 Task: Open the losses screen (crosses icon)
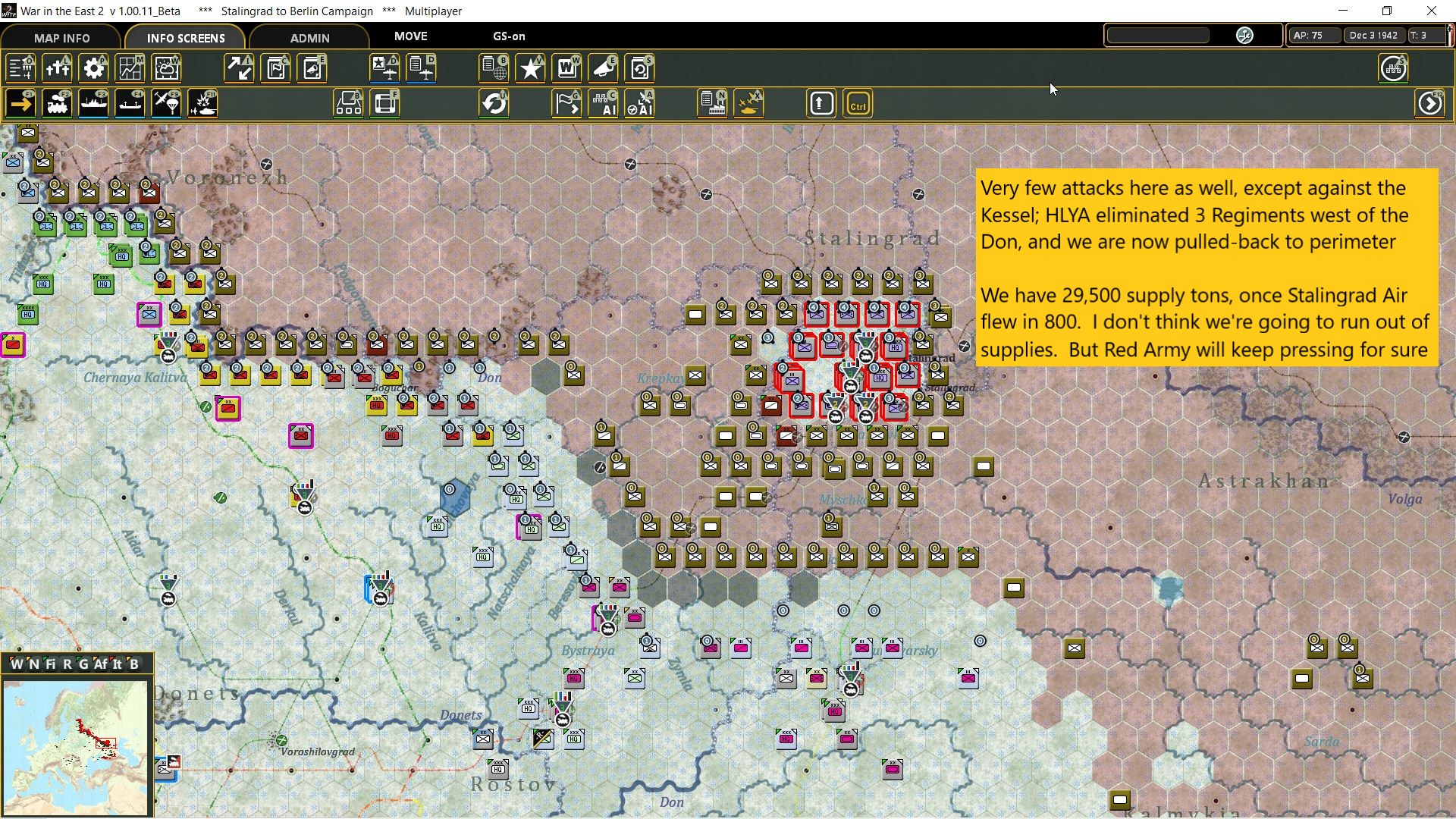point(57,68)
